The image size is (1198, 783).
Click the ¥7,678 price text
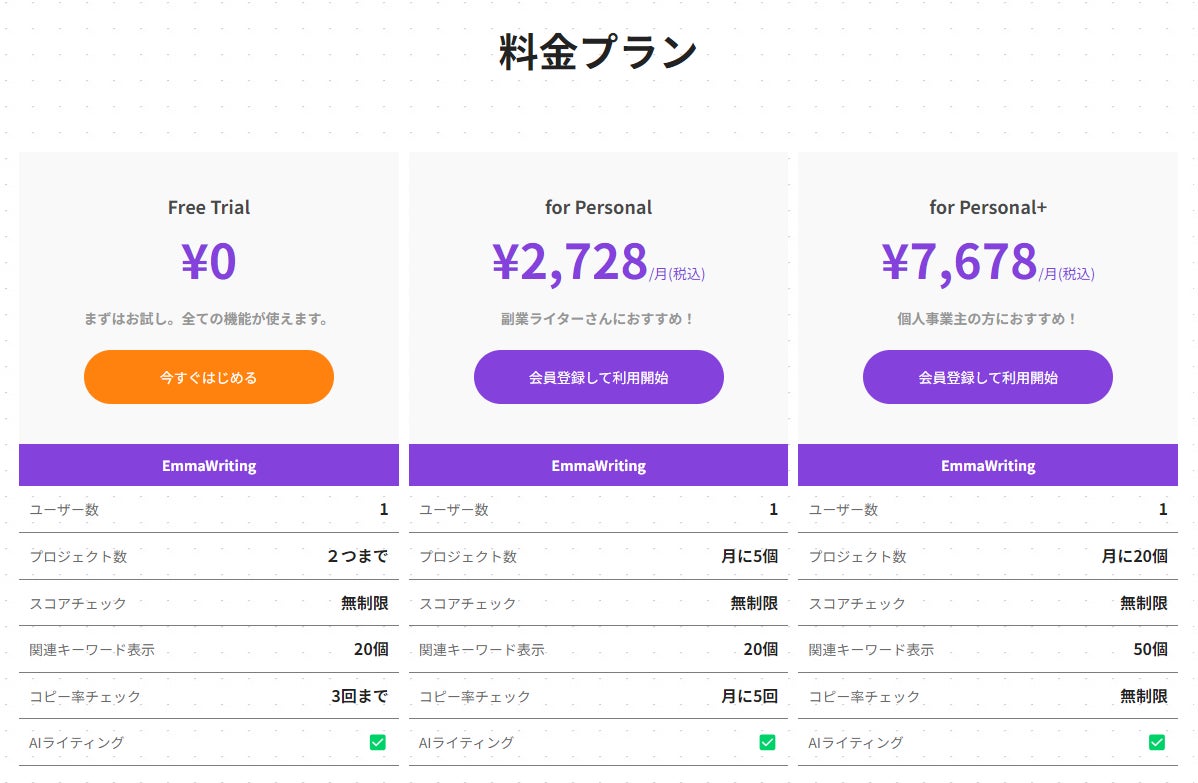(960, 262)
